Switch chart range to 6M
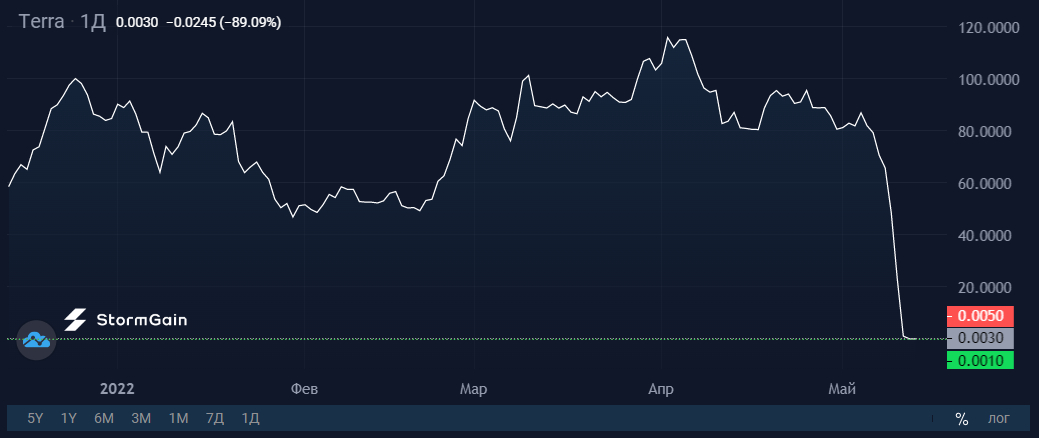This screenshot has height=438, width=1039. point(104,419)
